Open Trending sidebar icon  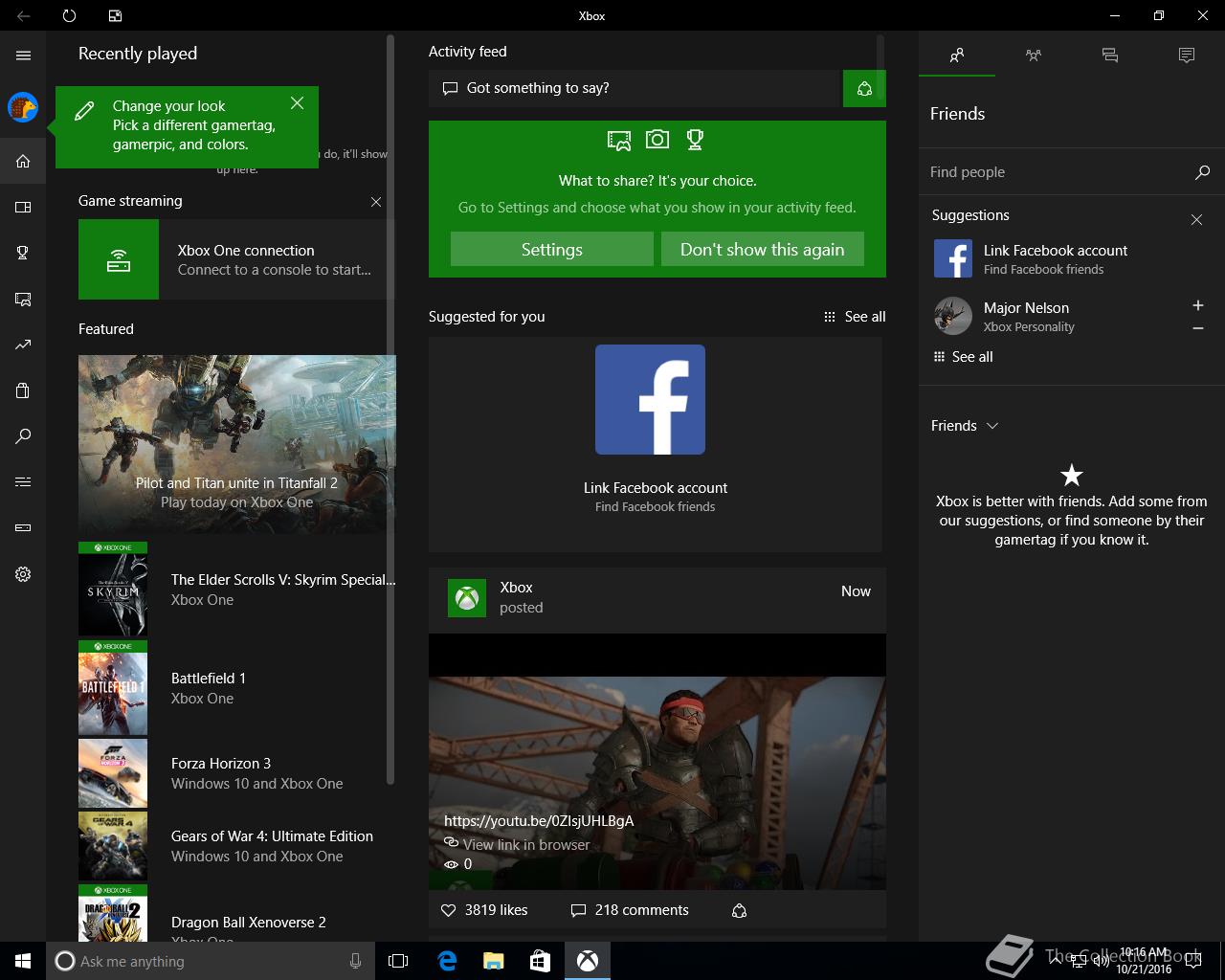point(23,345)
